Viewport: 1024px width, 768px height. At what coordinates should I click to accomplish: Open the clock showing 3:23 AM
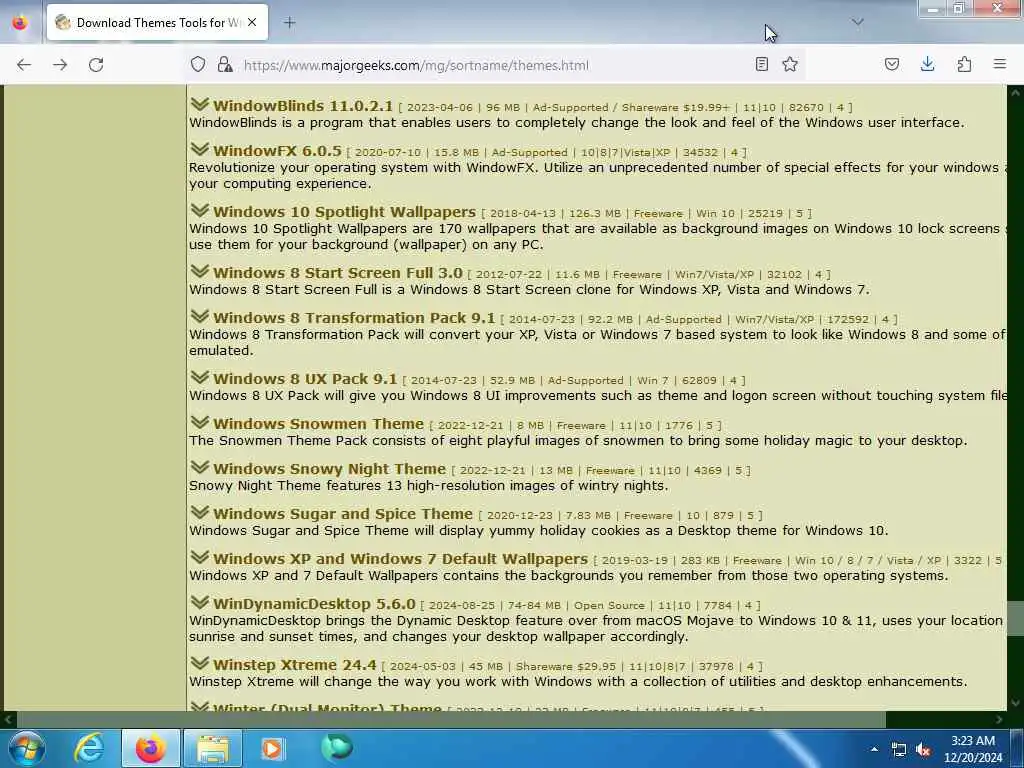click(973, 749)
